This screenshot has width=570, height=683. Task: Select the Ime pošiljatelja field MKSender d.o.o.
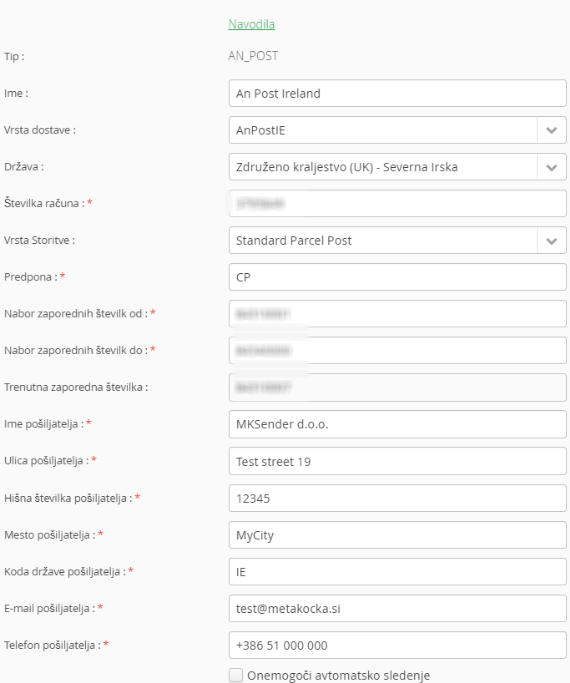point(398,424)
